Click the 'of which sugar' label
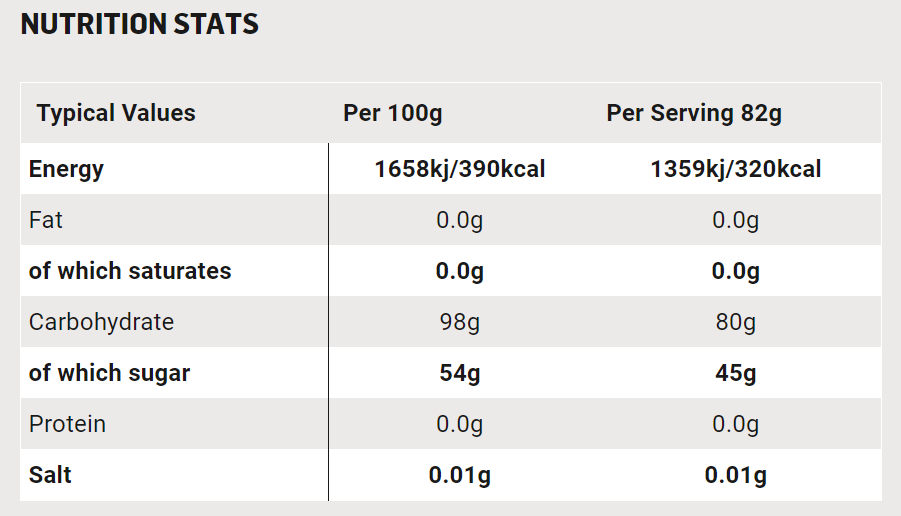The width and height of the screenshot is (901, 516). [x=109, y=374]
